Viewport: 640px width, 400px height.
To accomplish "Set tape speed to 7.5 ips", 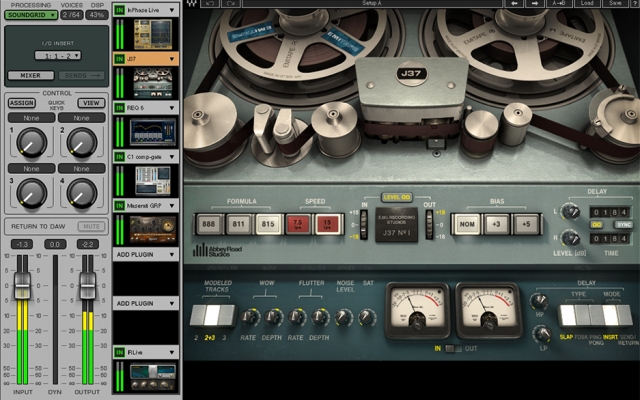I will [x=298, y=224].
